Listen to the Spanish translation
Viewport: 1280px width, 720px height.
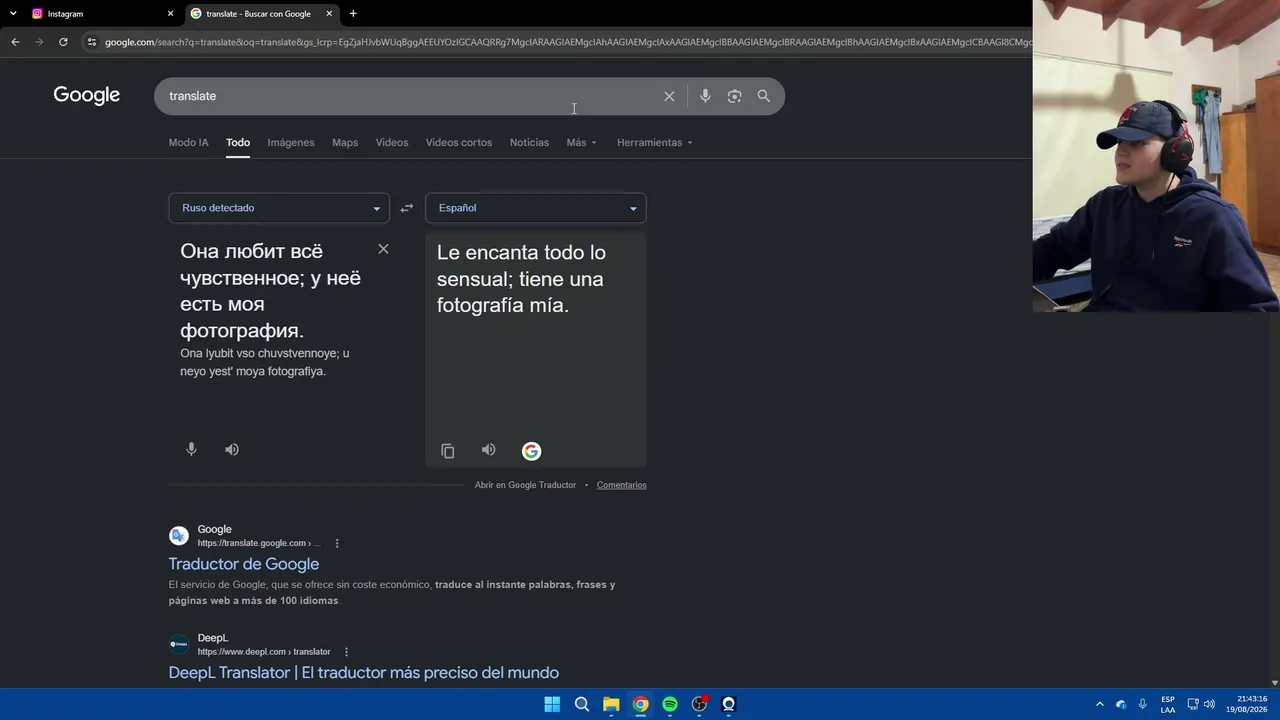click(x=488, y=450)
